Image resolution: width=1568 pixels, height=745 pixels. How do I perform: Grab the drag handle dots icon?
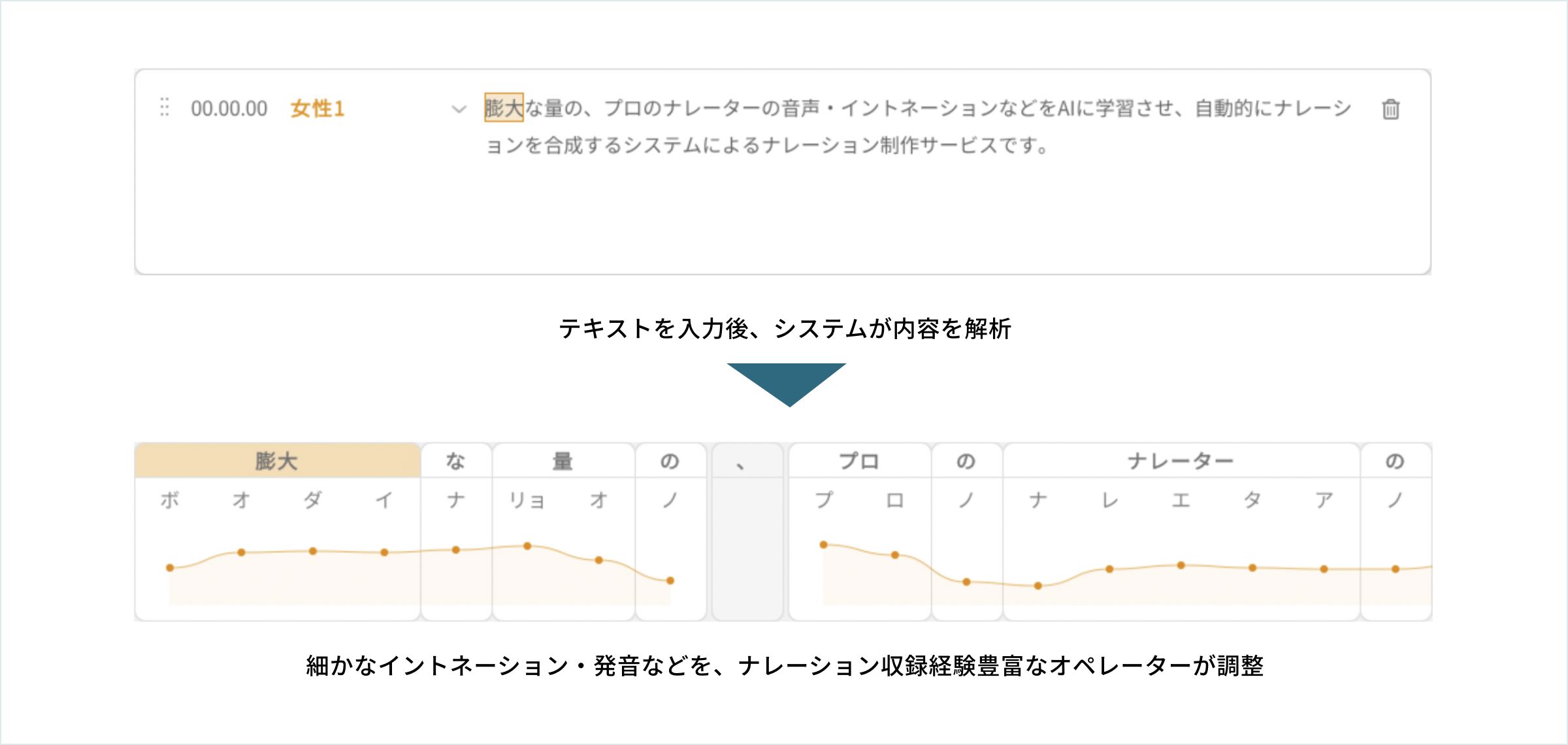point(165,107)
